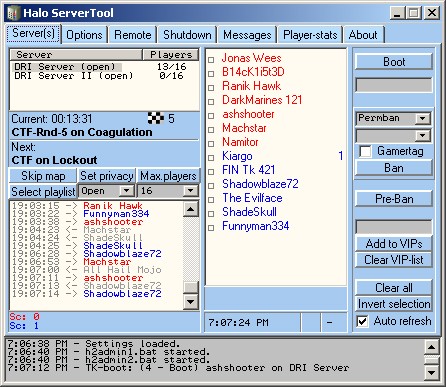This screenshot has height=387, width=446.
Task: Select Ranik Hawk's checkbox
Action: [211, 88]
